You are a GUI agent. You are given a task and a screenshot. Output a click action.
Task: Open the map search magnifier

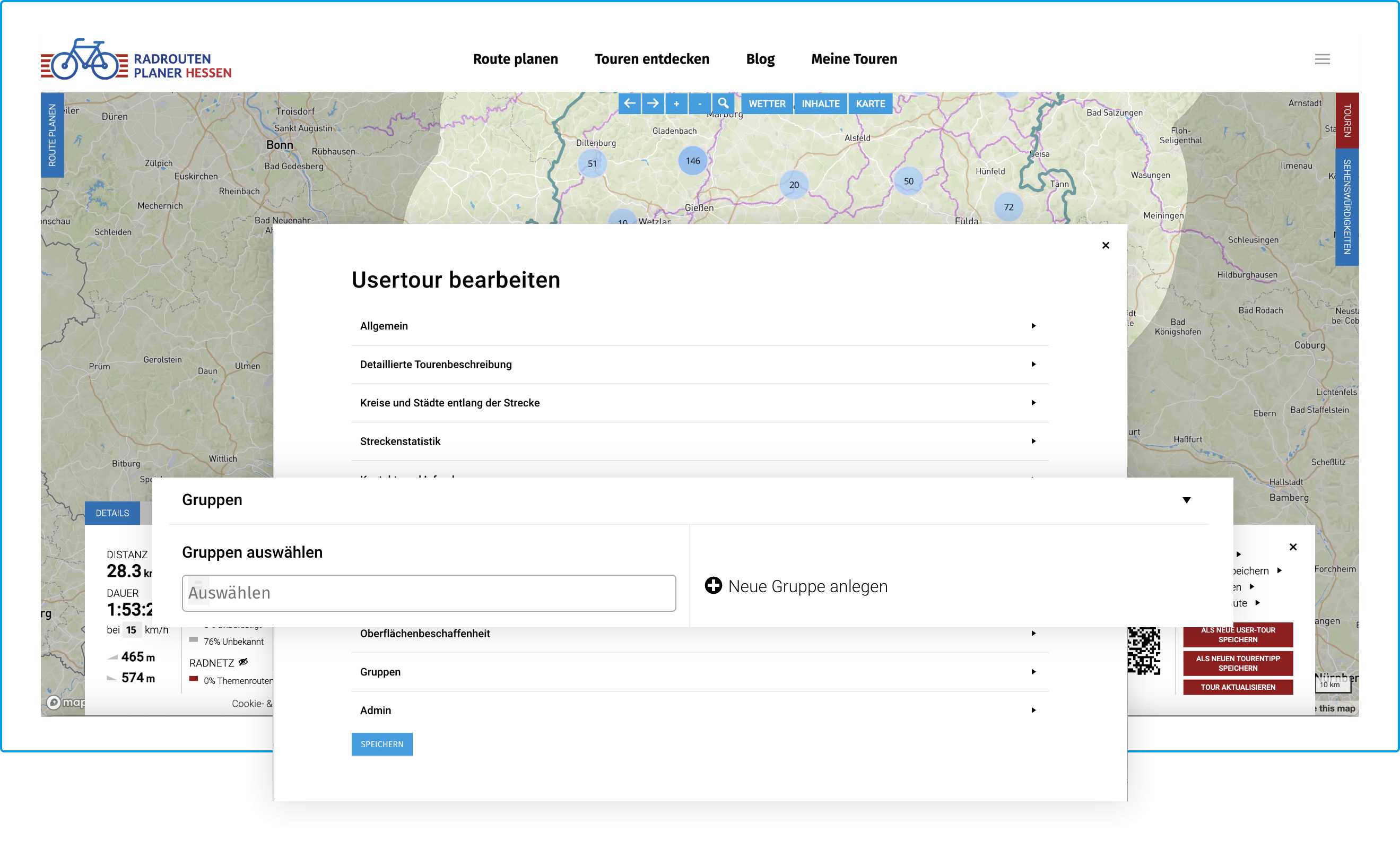tap(723, 103)
